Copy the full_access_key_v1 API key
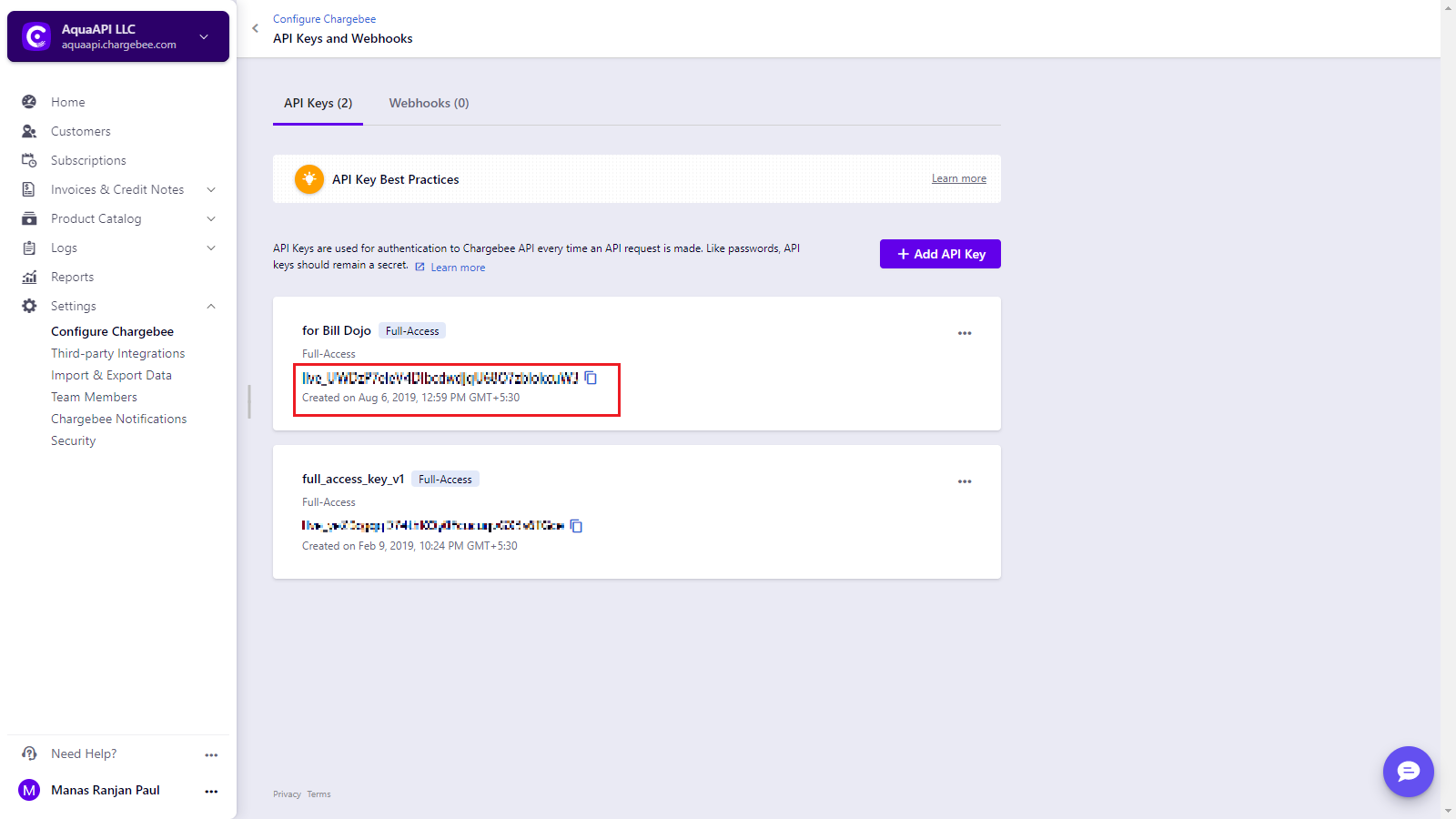This screenshot has height=819, width=1456. (x=576, y=526)
